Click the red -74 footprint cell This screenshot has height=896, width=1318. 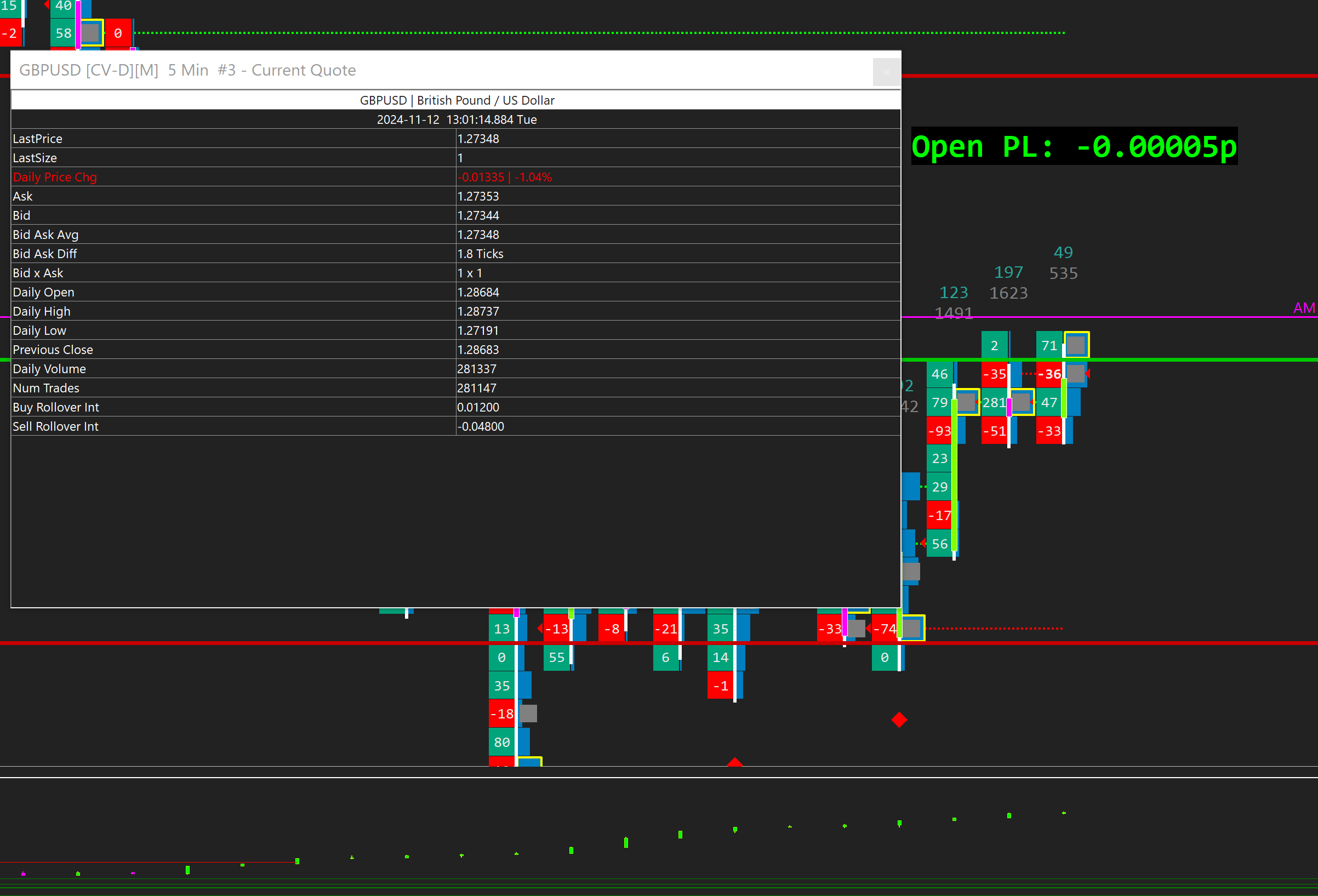[x=883, y=629]
